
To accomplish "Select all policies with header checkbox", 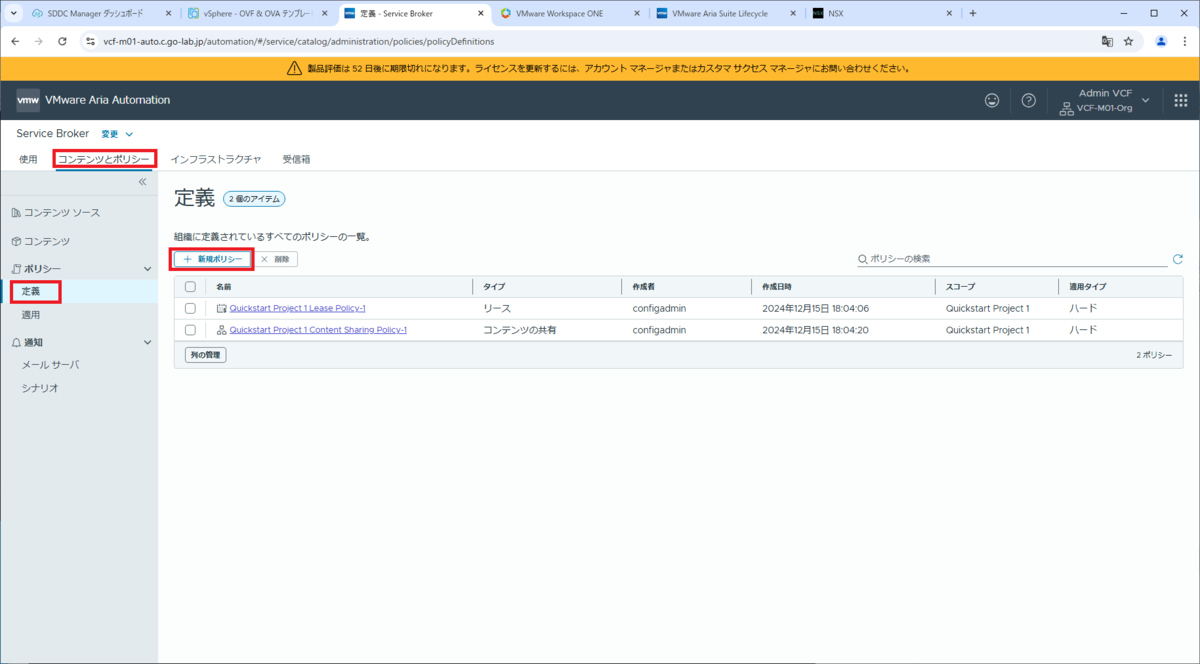I will [x=190, y=287].
